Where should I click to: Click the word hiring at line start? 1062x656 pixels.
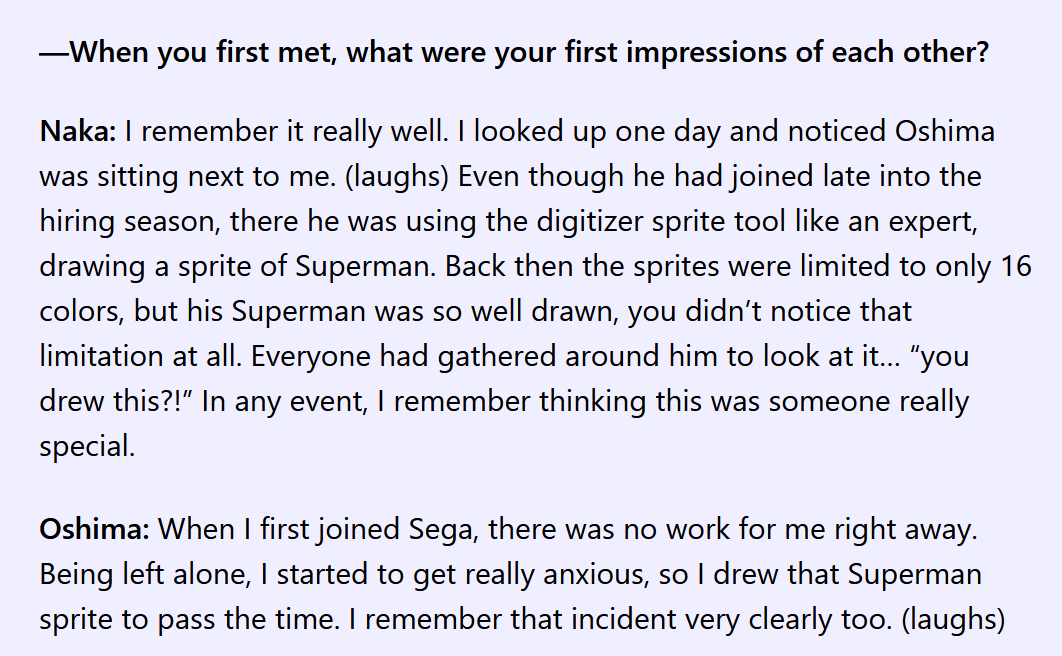pyautogui.click(x=77, y=221)
